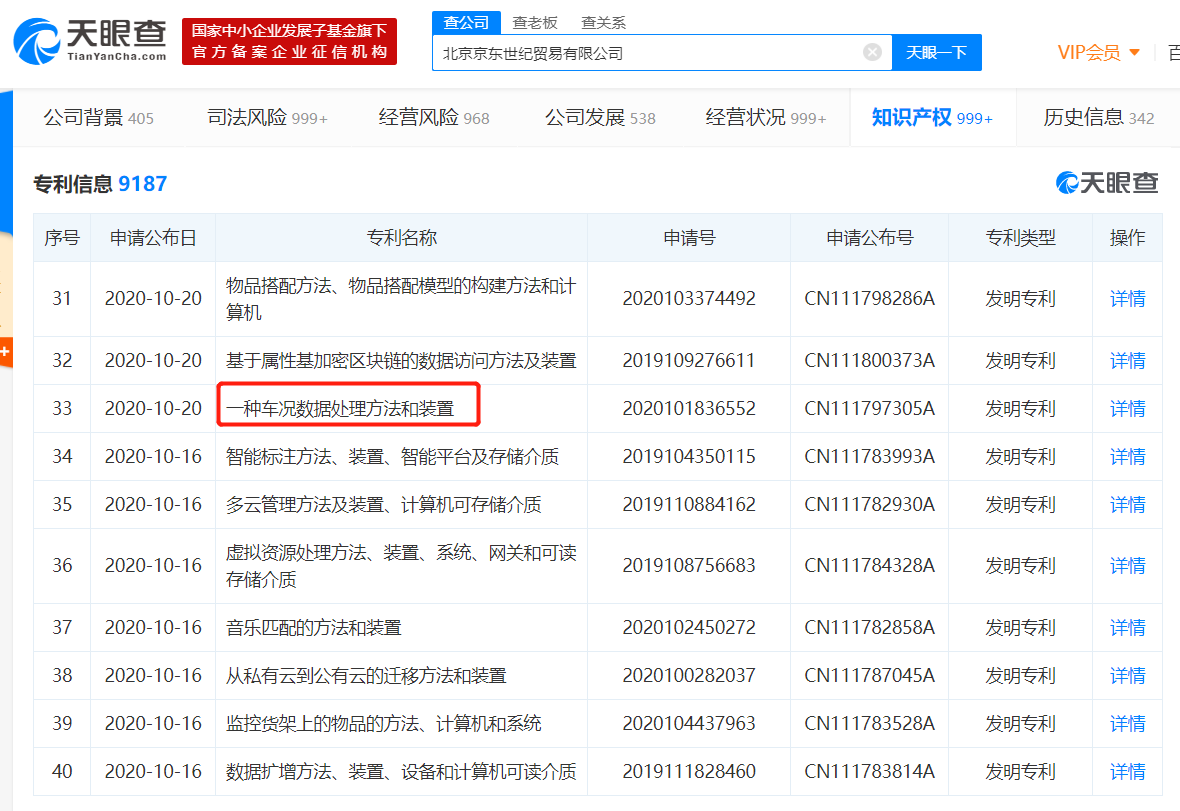
Task: Click application number 2020104437963
Action: (689, 724)
